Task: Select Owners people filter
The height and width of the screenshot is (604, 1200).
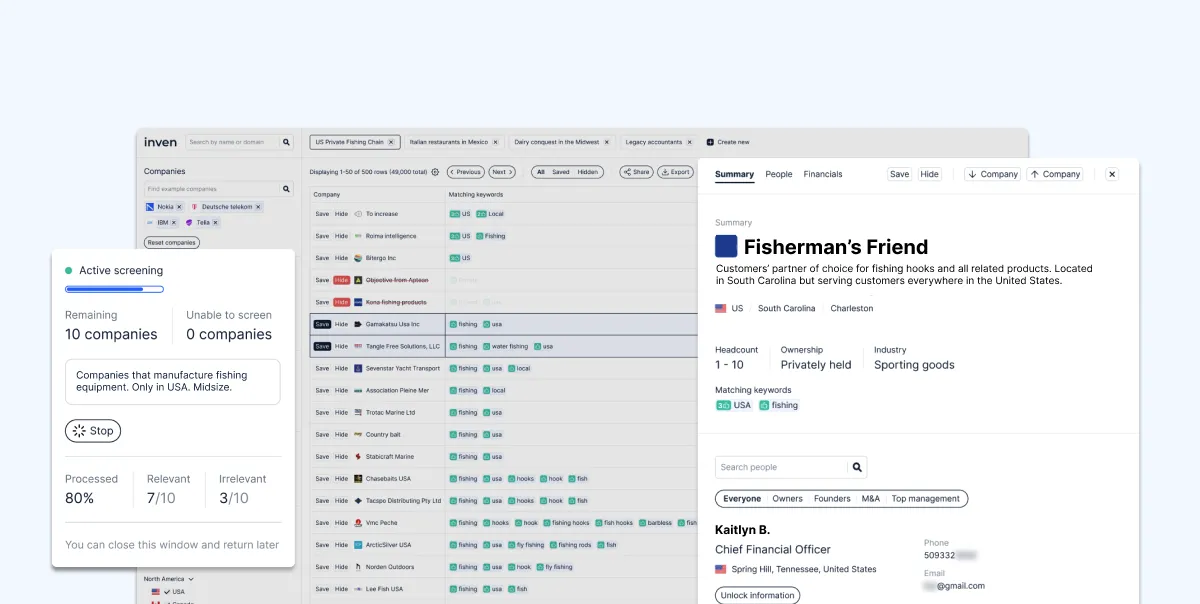Action: 788,498
